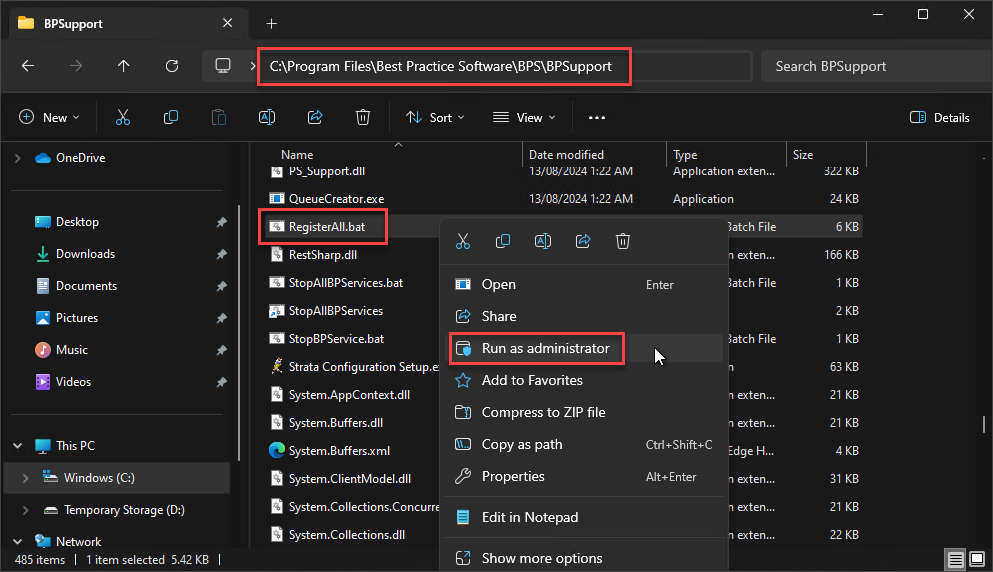Collapse the This PC tree node
Viewport: 993px width, 572px height.
click(x=18, y=446)
